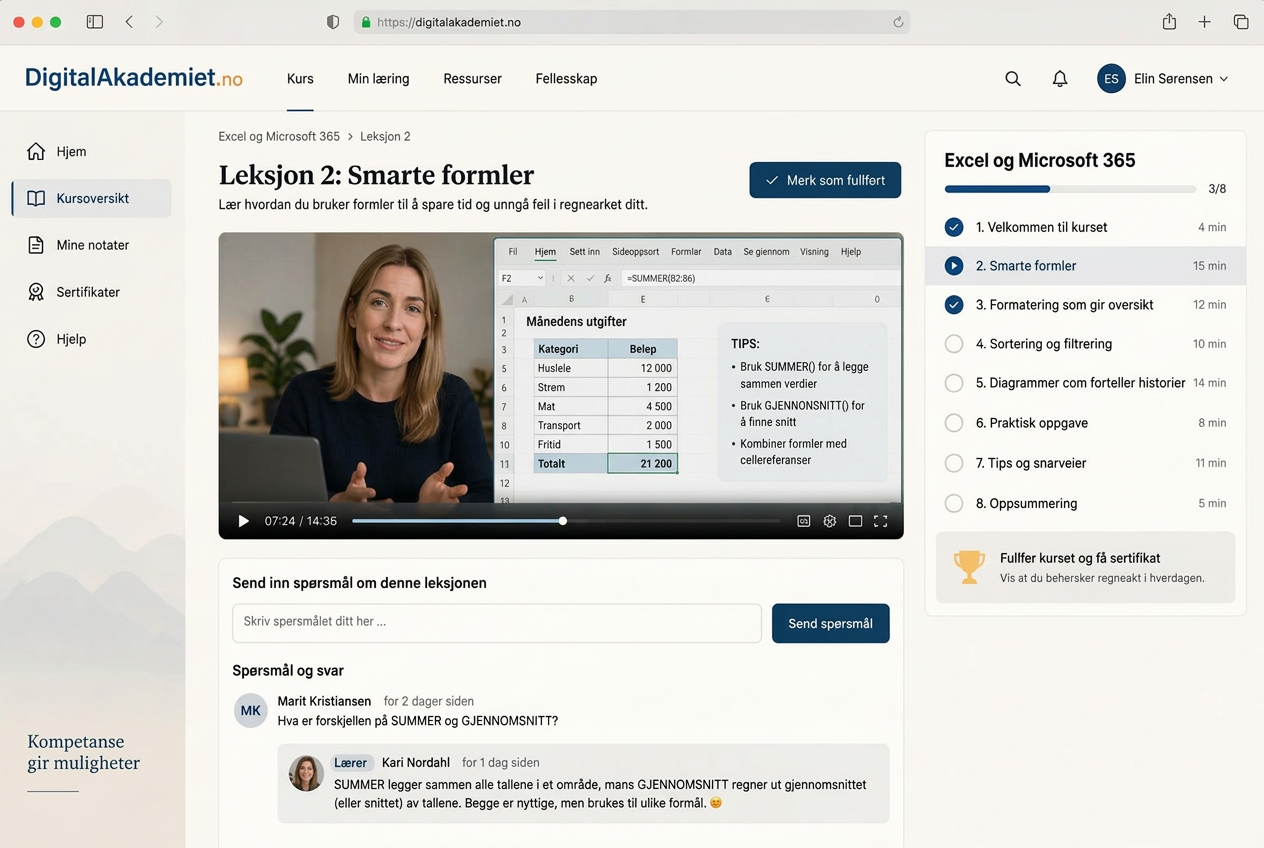Click Kari Nordahl's profile photo
The image size is (1264, 848).
coord(306,773)
